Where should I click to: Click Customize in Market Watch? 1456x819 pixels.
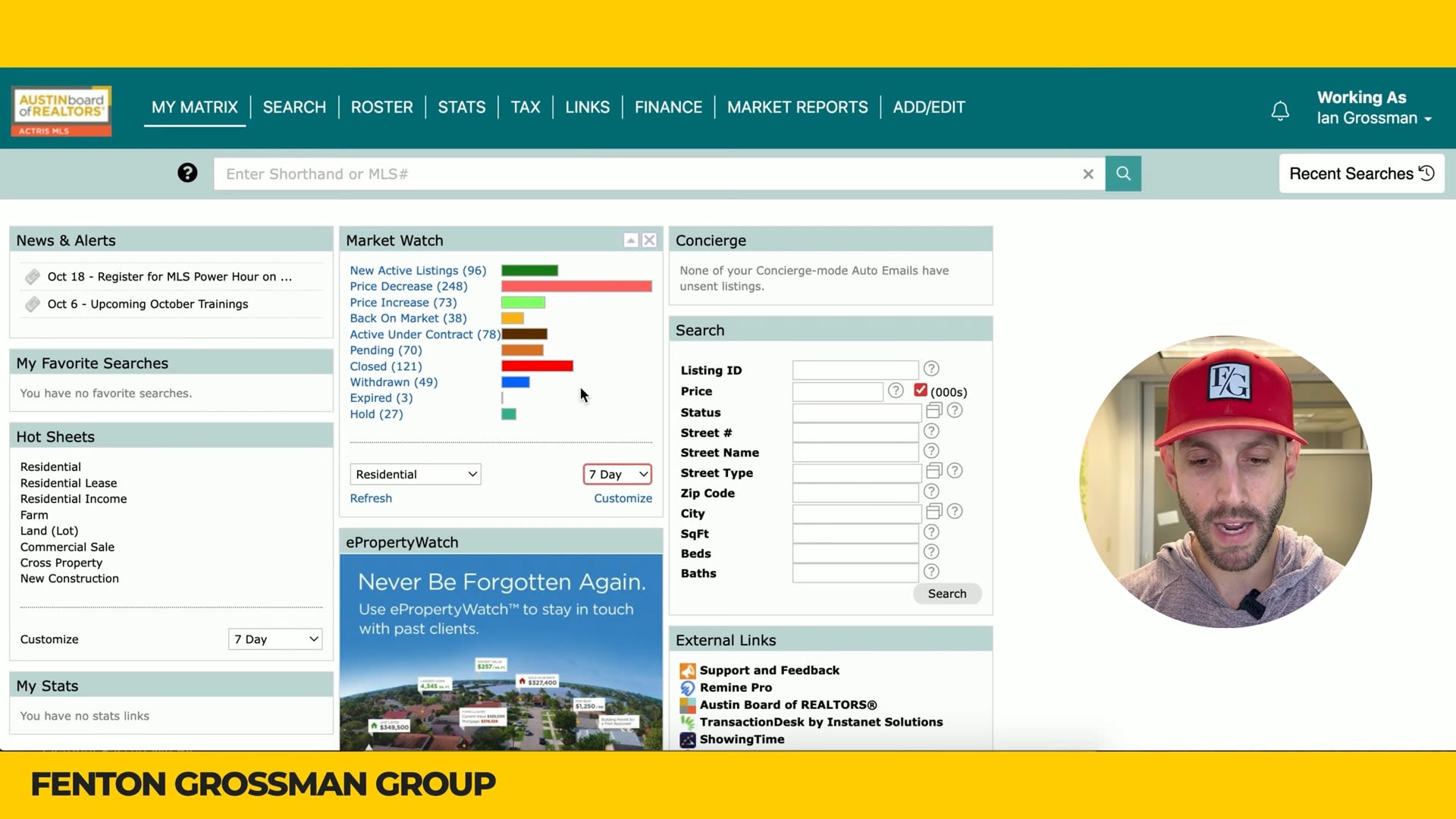[623, 498]
